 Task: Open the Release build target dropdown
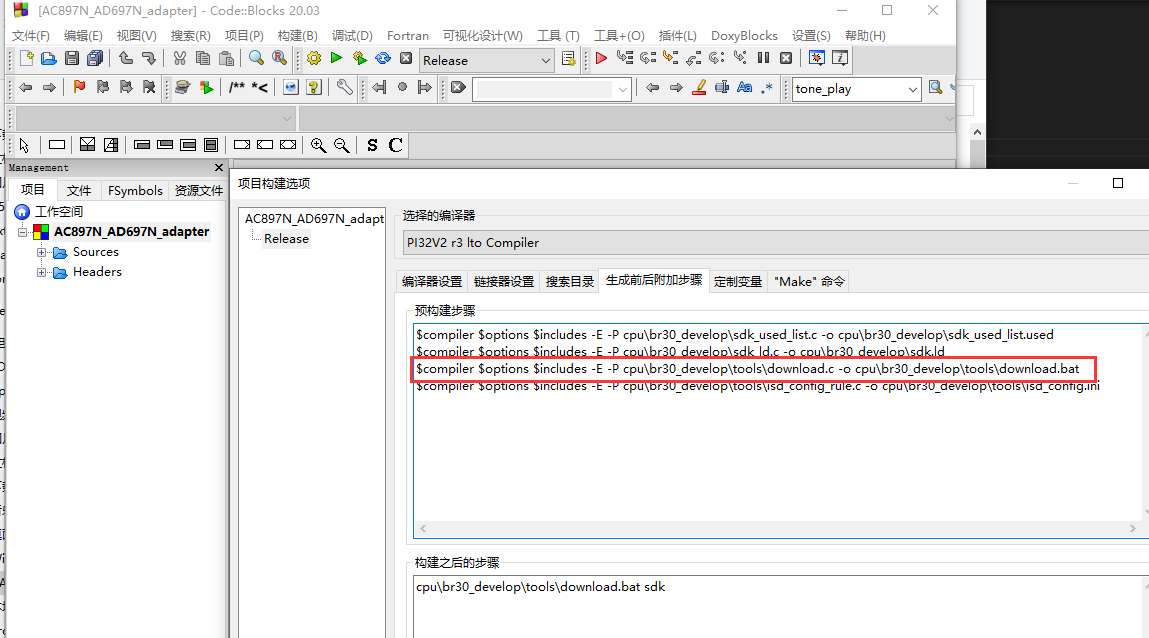click(x=545, y=61)
